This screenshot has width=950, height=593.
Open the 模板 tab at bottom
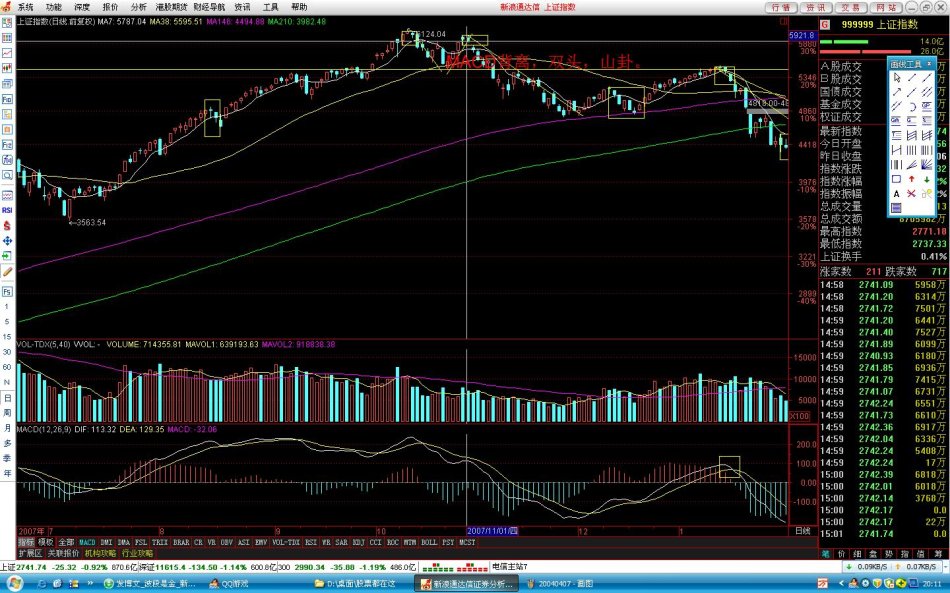[45, 542]
